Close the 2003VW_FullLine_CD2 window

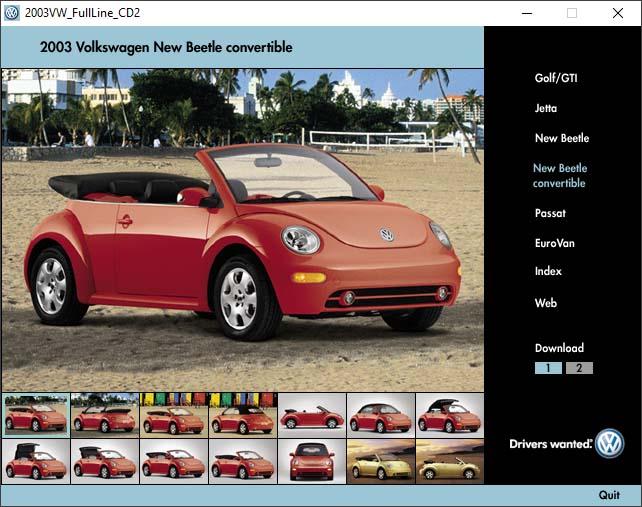coord(618,13)
